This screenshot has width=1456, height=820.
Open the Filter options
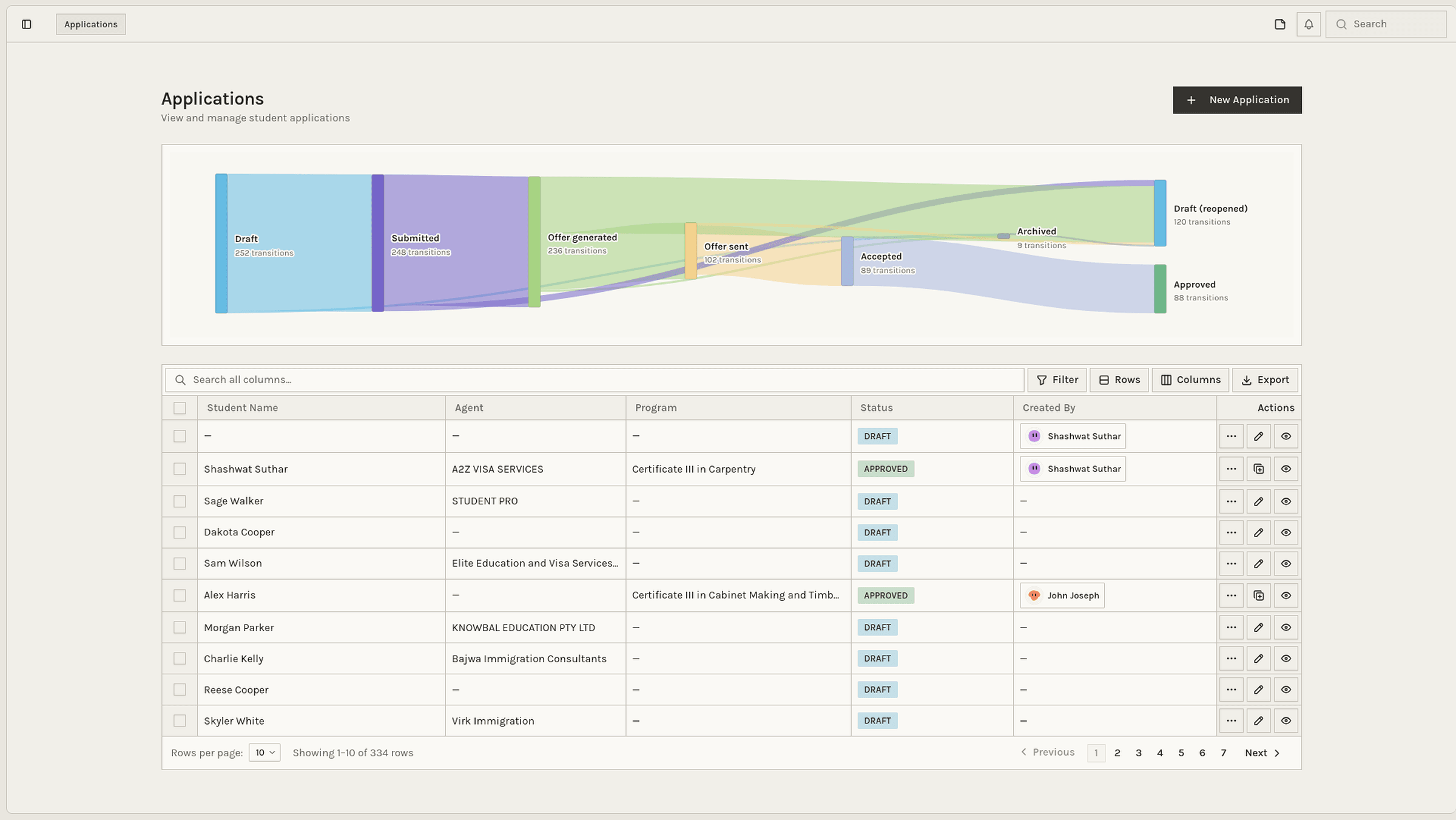pos(1057,380)
